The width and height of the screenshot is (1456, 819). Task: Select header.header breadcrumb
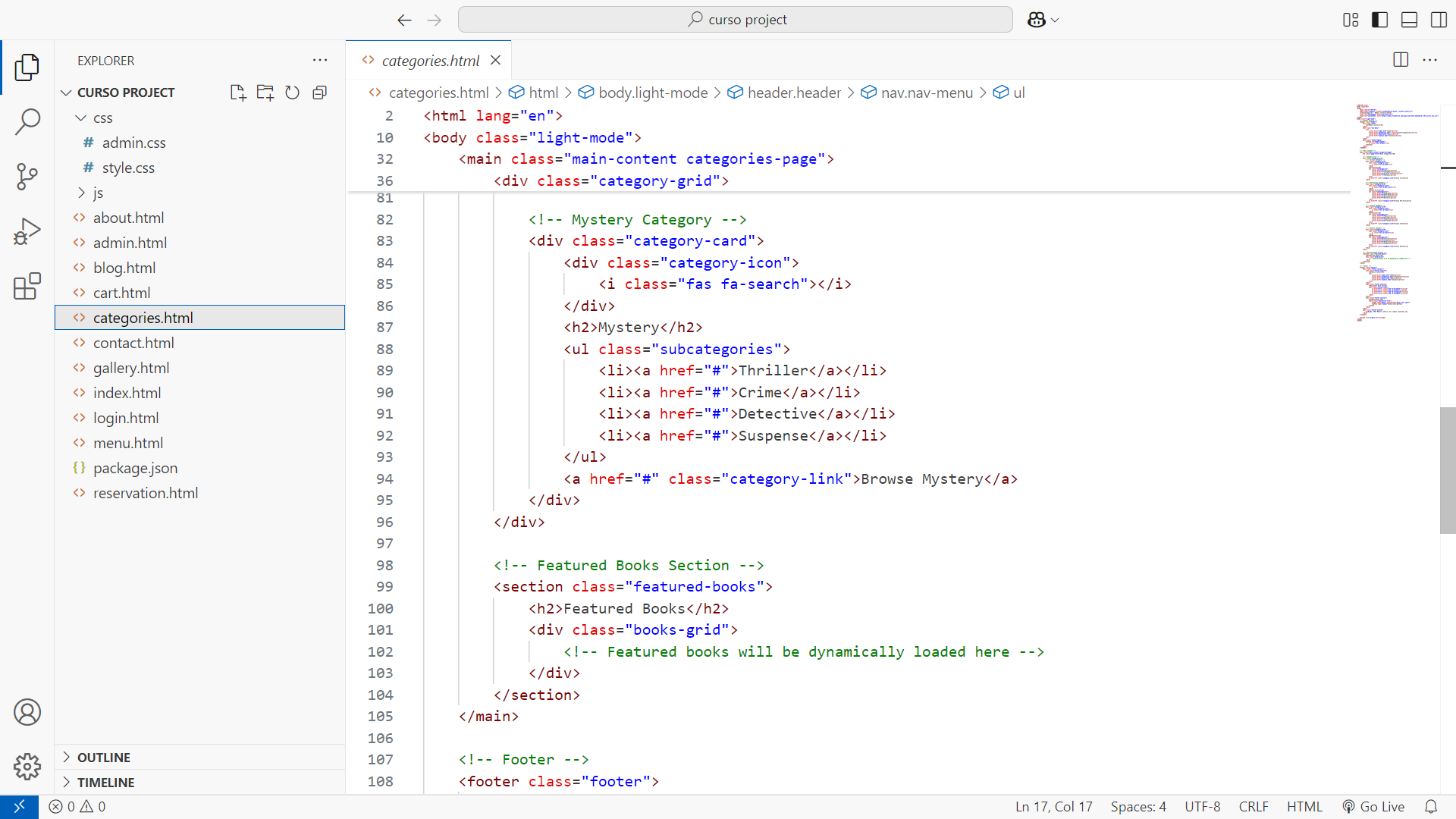point(784,93)
